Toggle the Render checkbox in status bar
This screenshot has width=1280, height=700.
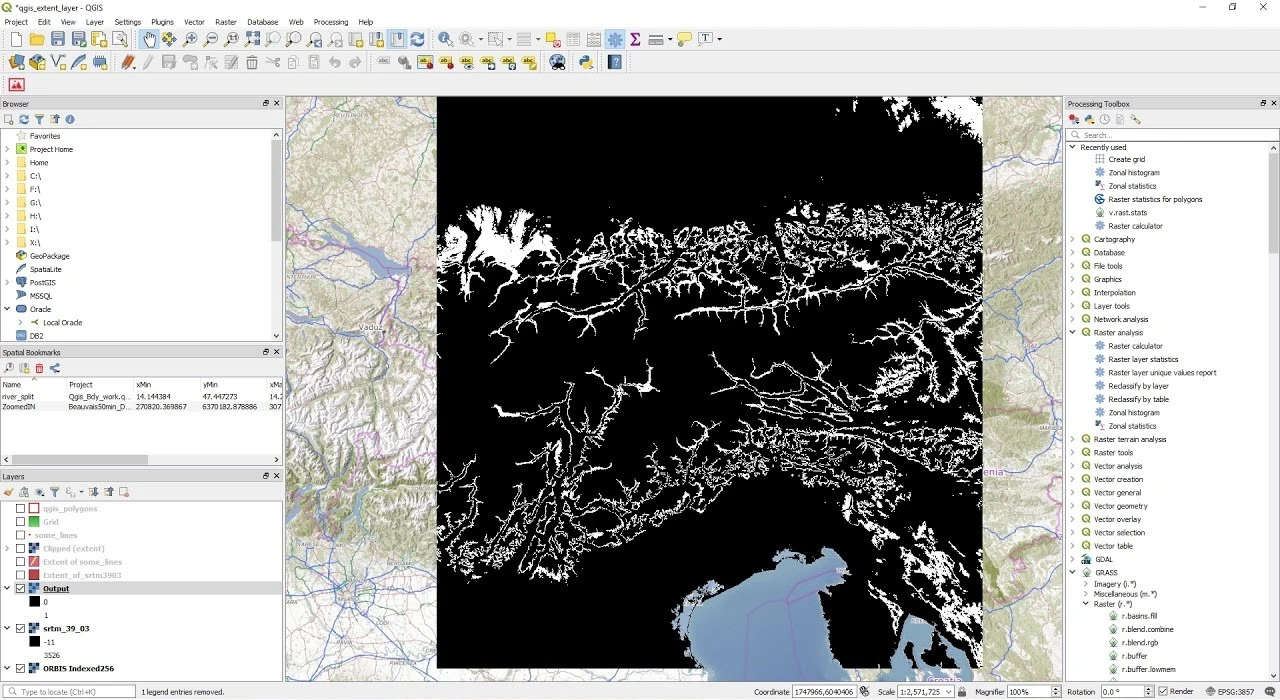pos(1163,692)
